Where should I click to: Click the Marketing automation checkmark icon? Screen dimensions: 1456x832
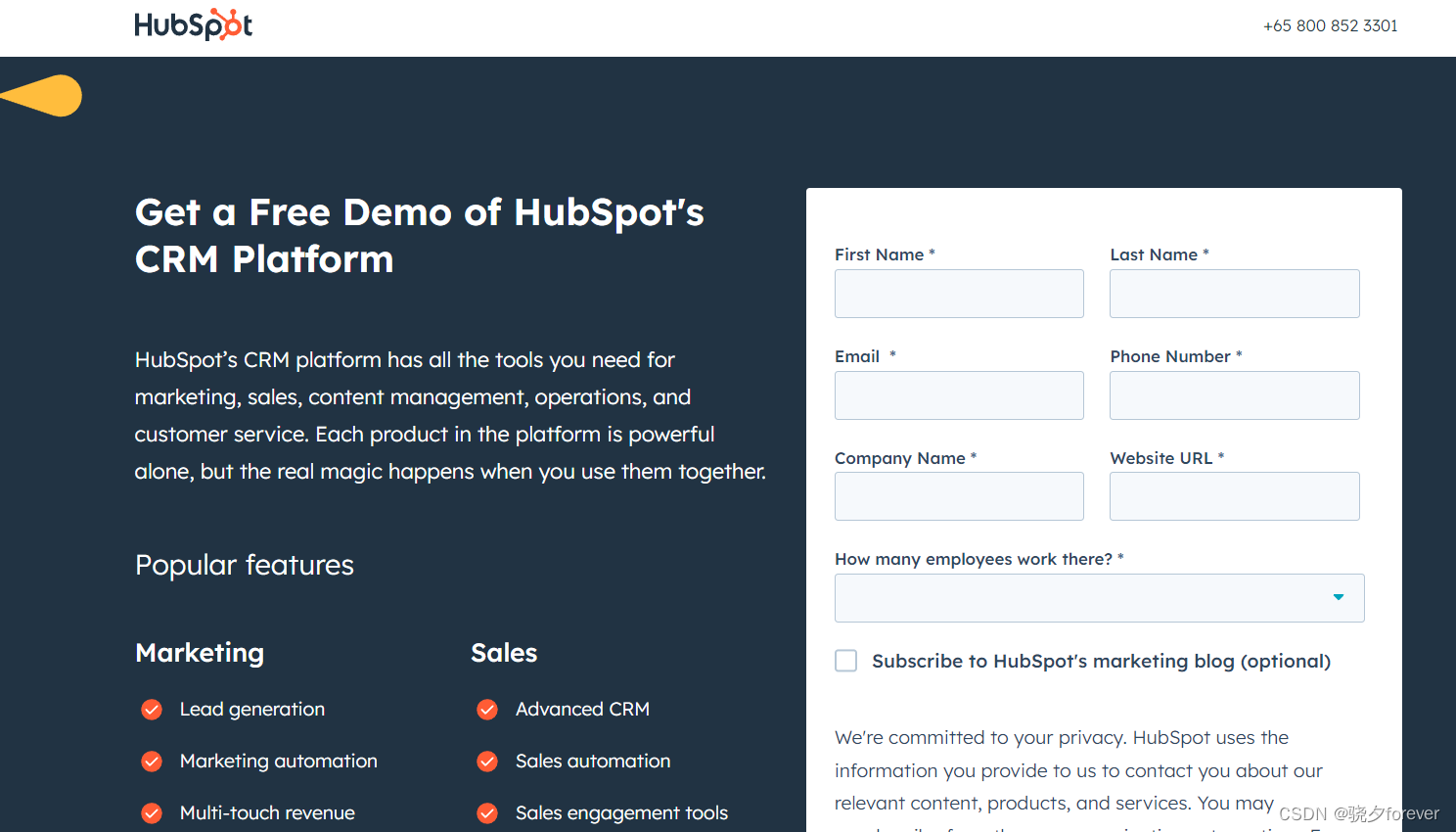point(152,762)
